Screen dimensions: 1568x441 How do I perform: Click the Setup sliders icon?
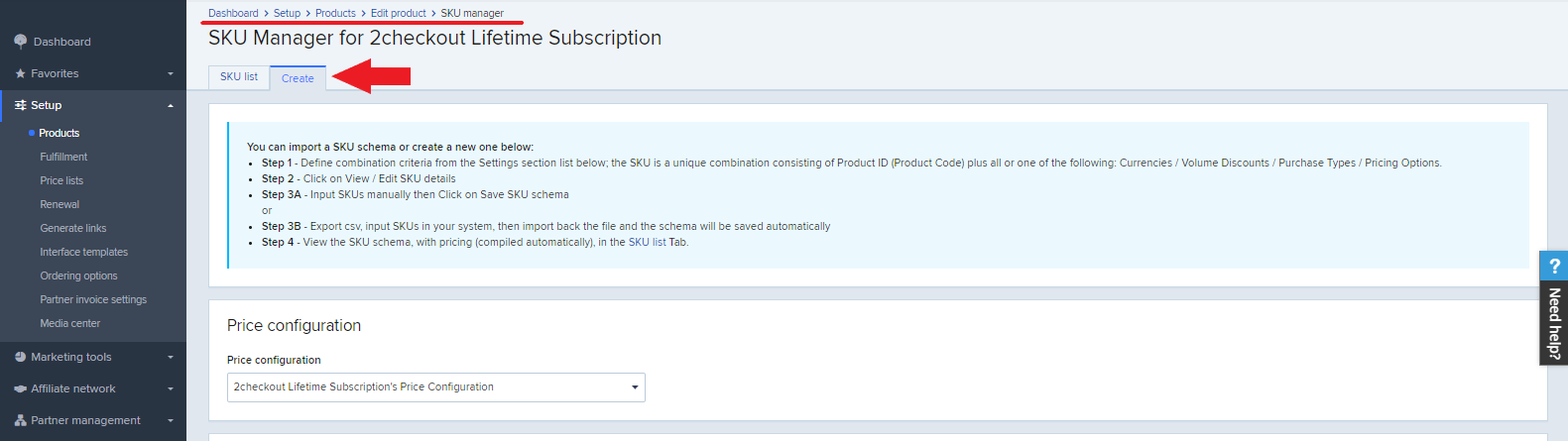[20, 105]
